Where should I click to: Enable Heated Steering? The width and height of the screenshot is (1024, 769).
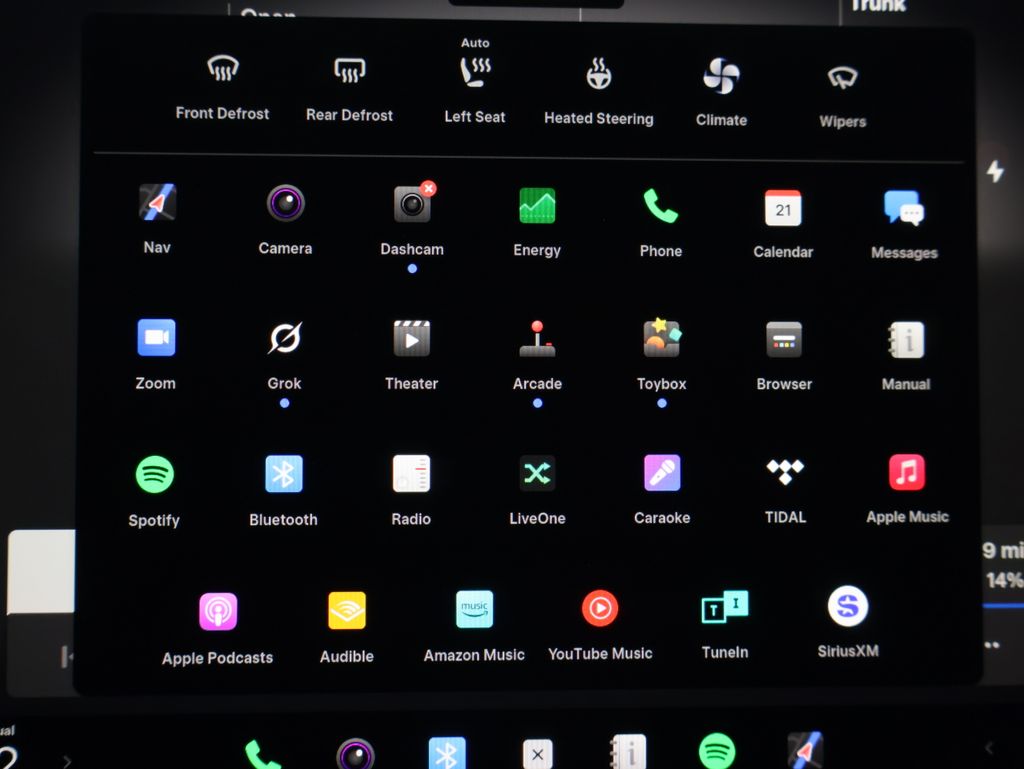click(x=598, y=75)
